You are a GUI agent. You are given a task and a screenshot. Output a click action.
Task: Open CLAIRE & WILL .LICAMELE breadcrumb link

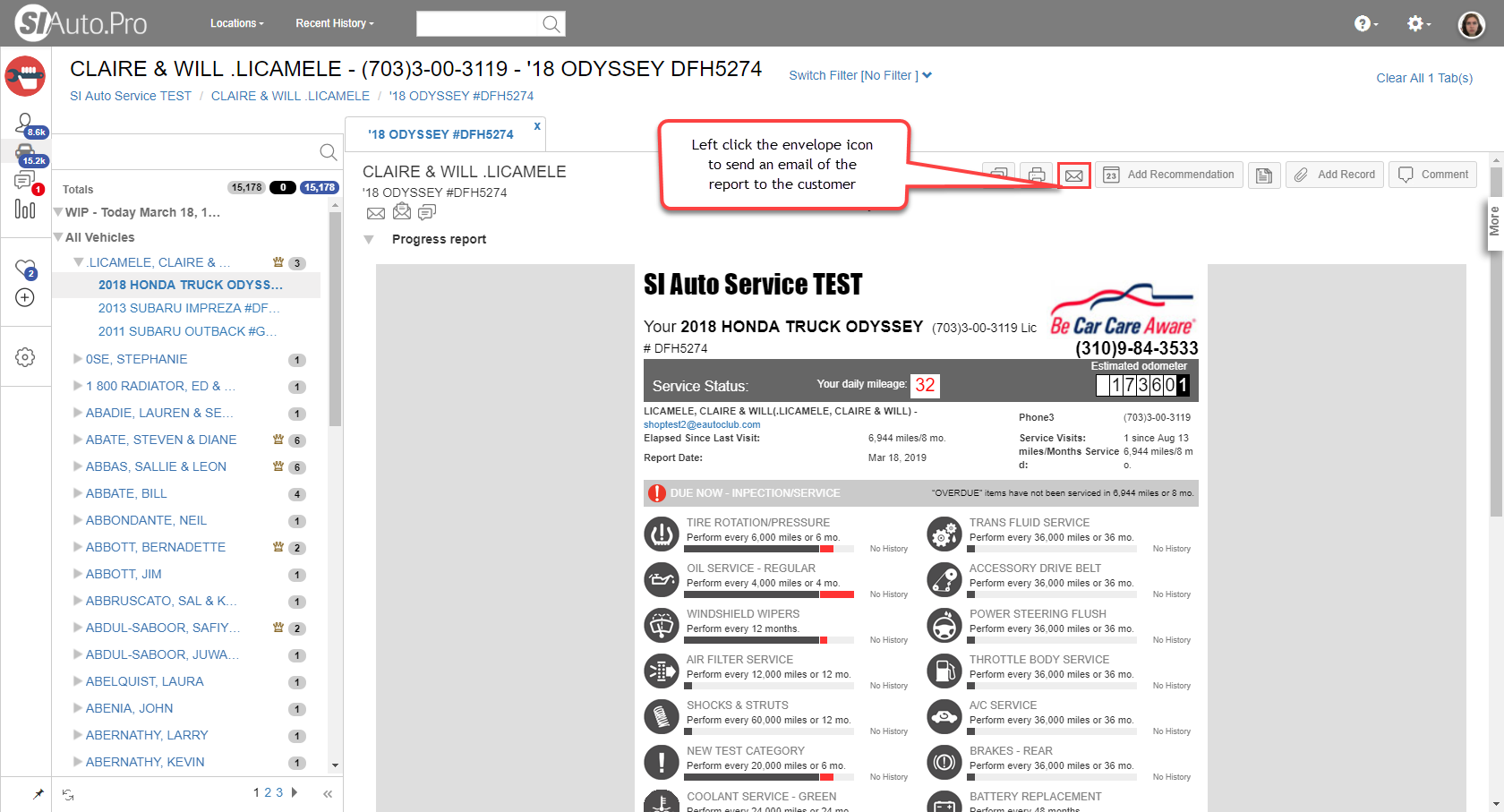[x=290, y=96]
